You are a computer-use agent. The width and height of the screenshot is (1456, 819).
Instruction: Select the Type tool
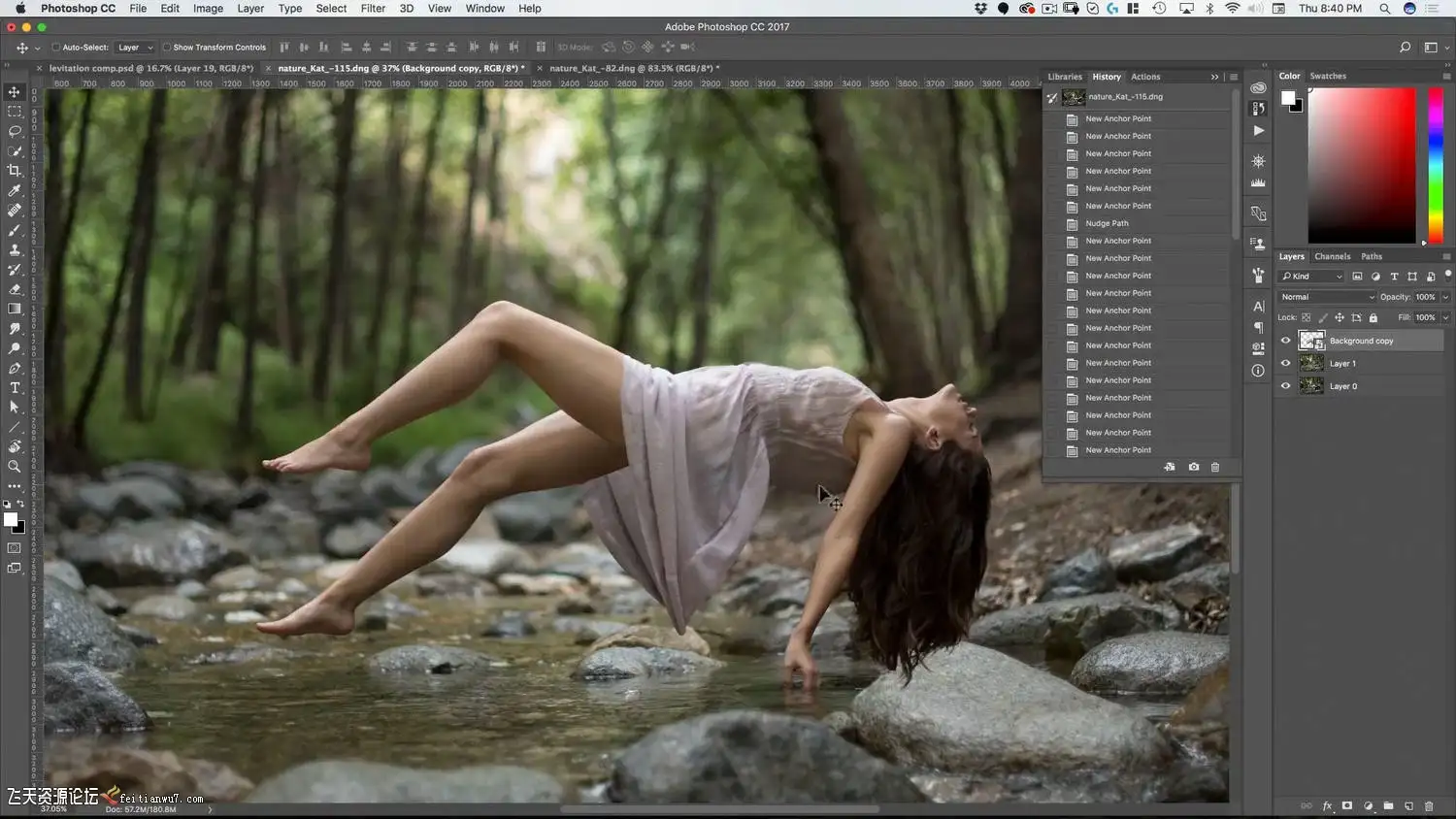click(15, 388)
